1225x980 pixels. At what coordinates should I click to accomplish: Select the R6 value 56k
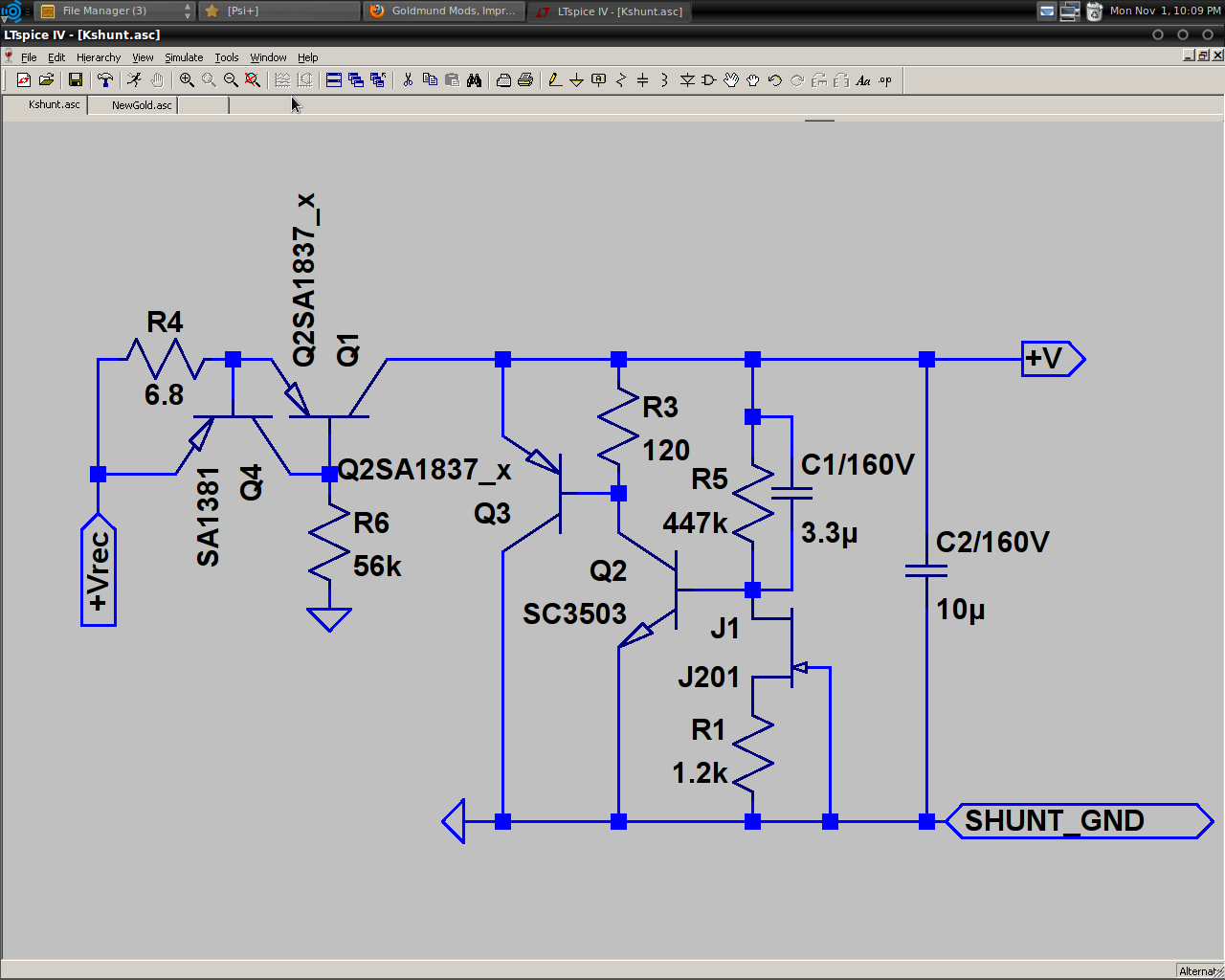tap(377, 567)
